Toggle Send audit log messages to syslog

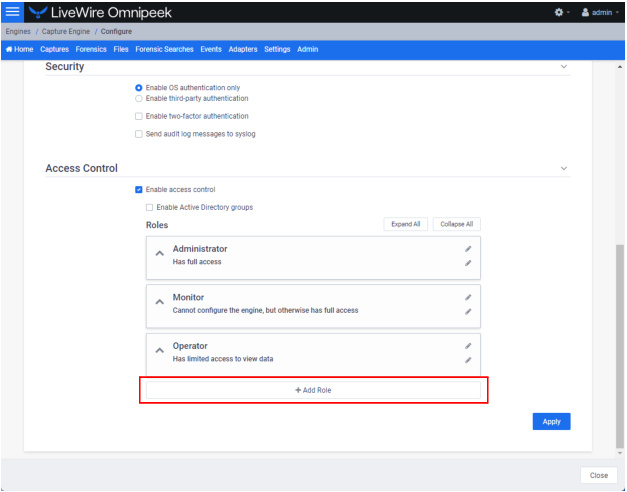139,134
